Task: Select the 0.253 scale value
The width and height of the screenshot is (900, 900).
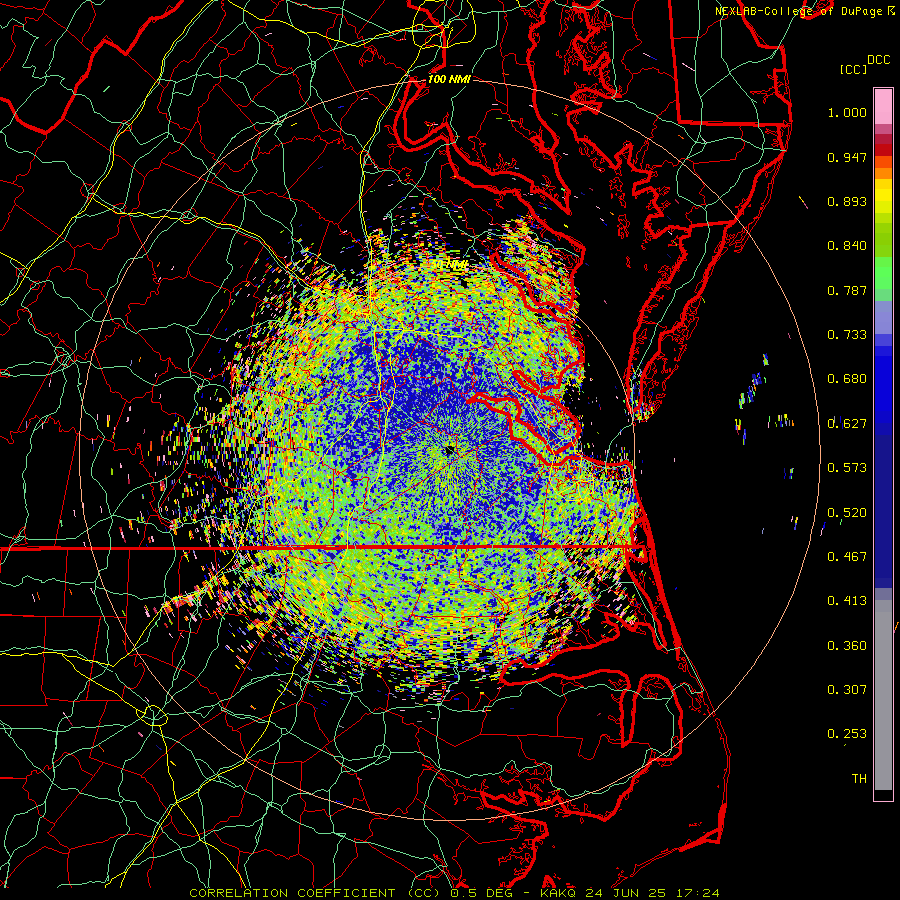Action: [847, 734]
